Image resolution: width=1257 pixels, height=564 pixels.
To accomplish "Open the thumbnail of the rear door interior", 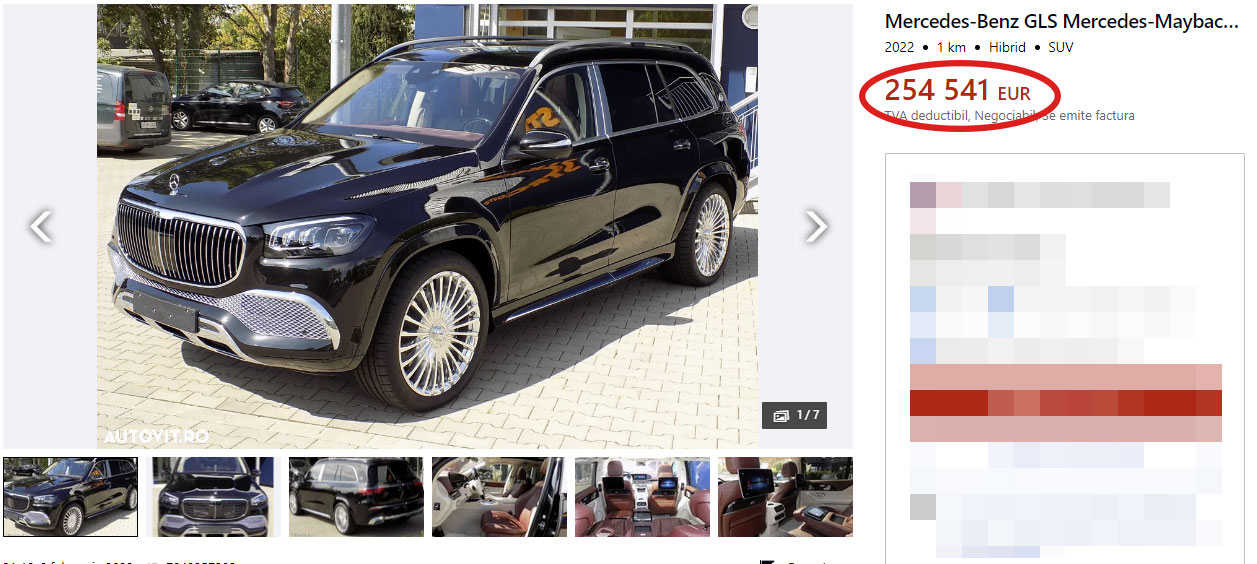I will (499, 497).
